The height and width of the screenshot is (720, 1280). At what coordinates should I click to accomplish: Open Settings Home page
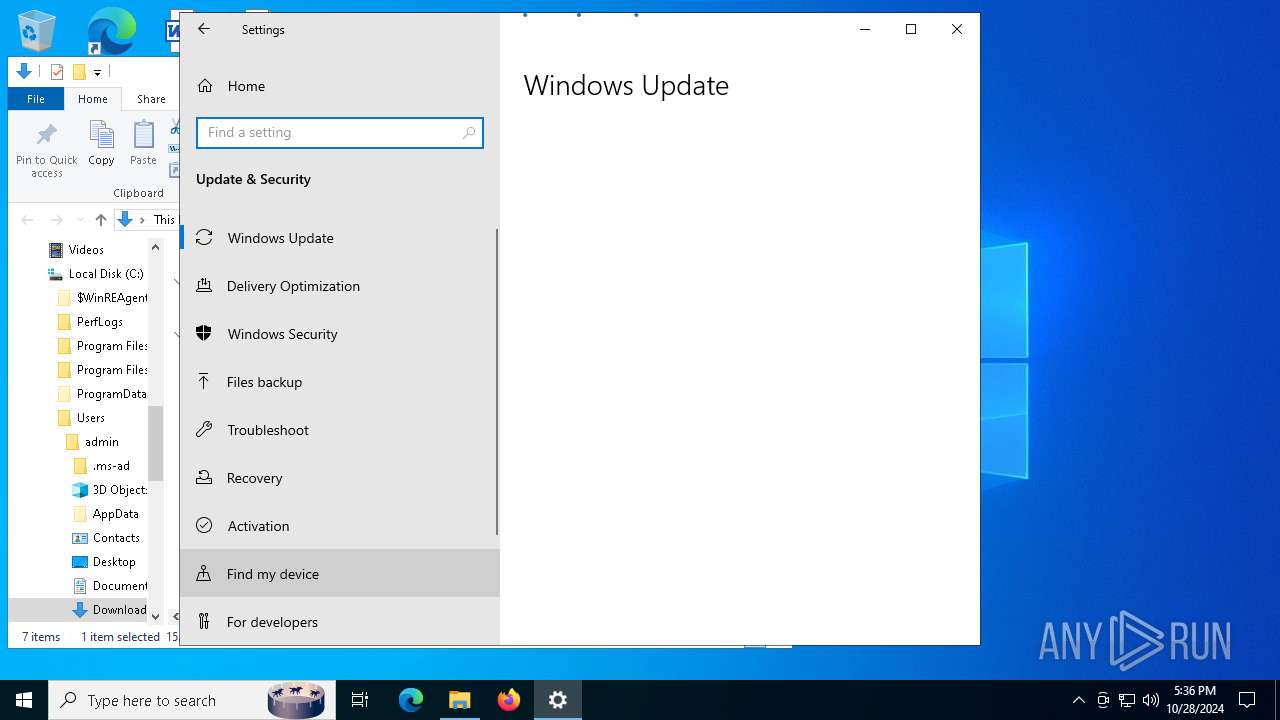click(x=339, y=86)
